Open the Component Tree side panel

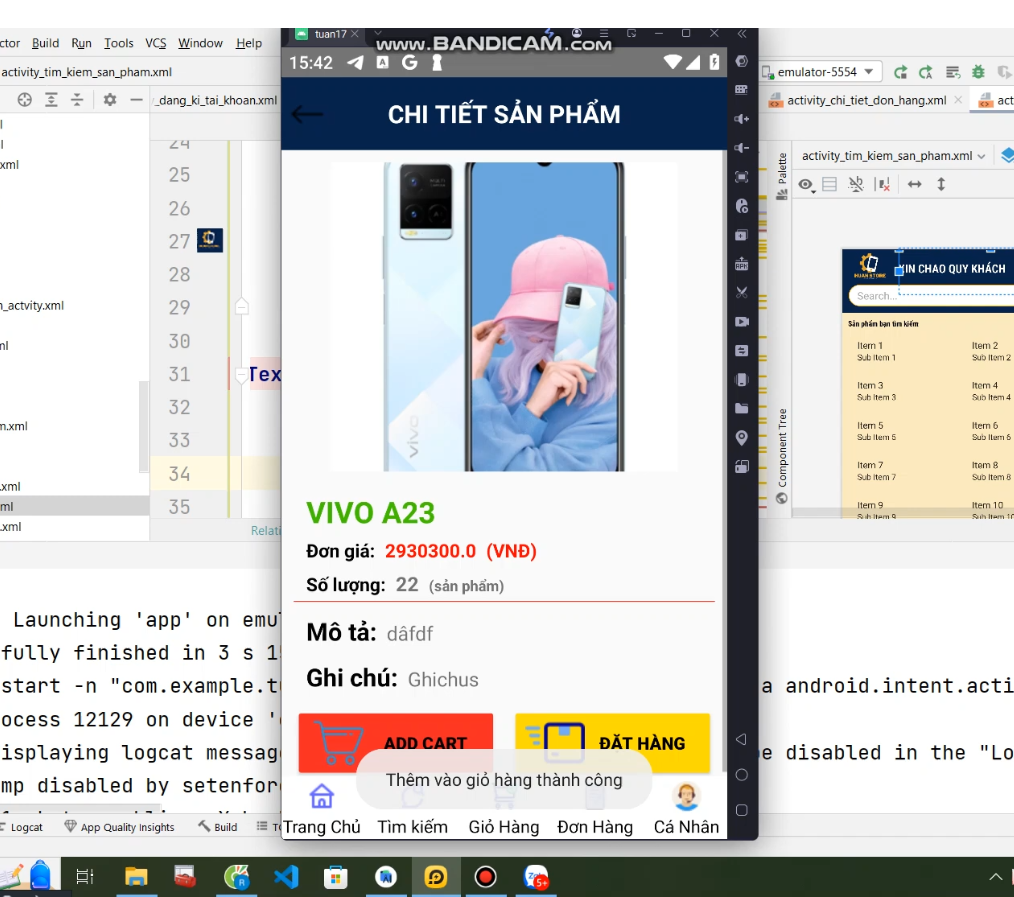[x=782, y=455]
